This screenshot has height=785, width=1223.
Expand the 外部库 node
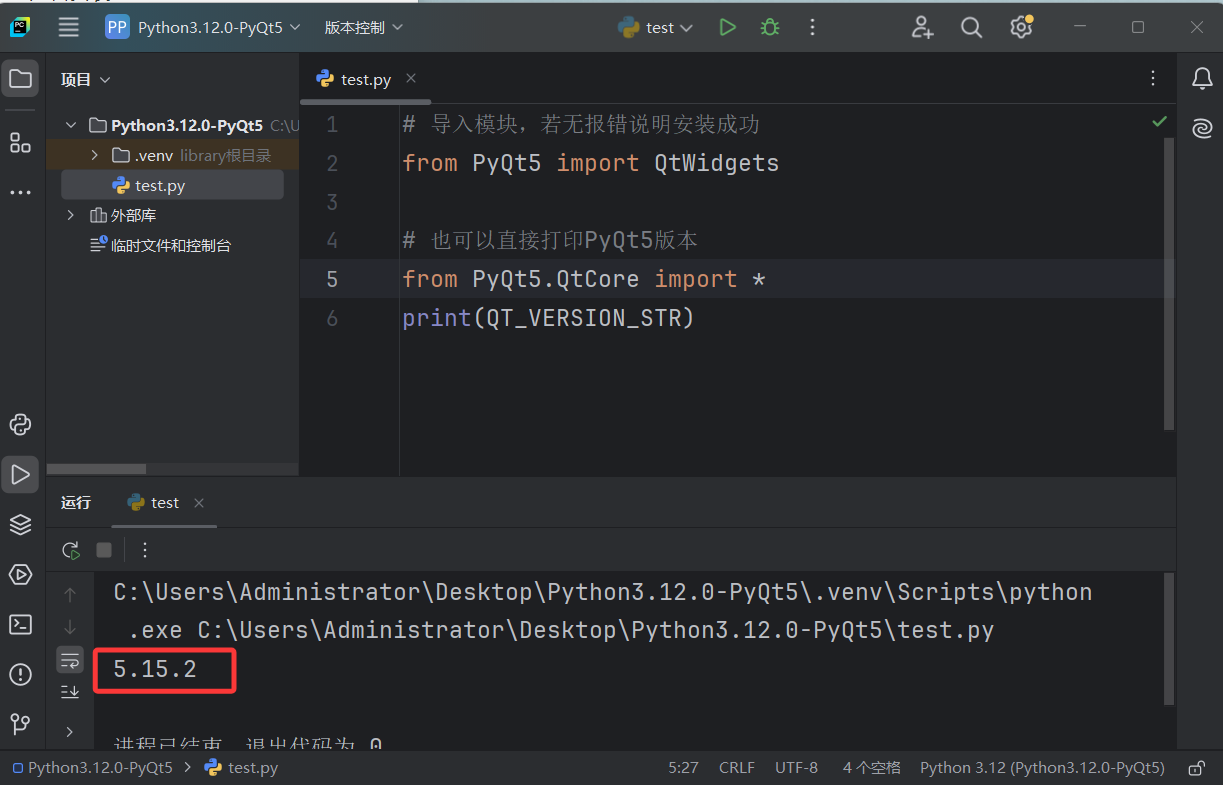(71, 215)
